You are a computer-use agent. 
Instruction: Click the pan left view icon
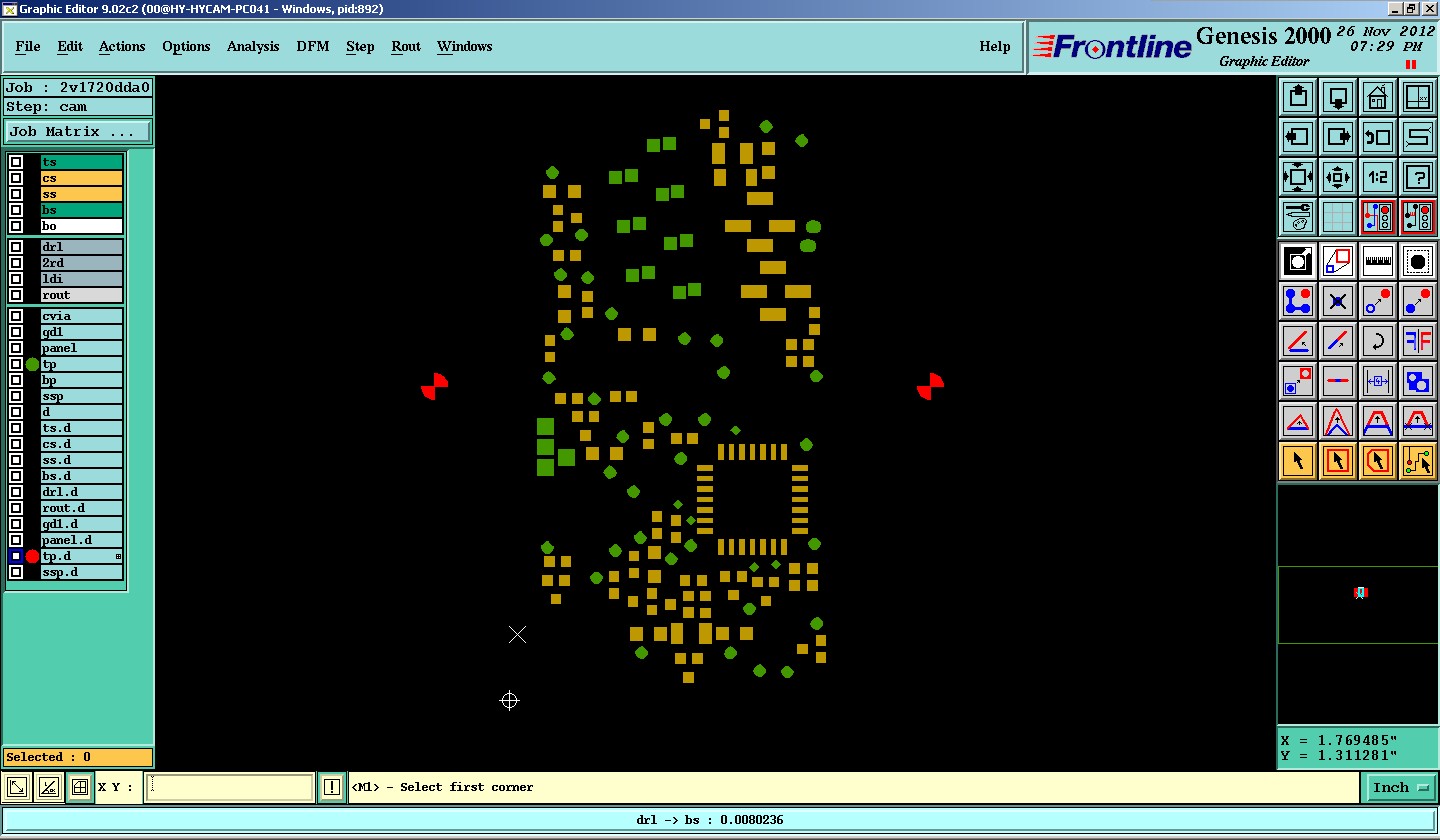tap(1298, 137)
